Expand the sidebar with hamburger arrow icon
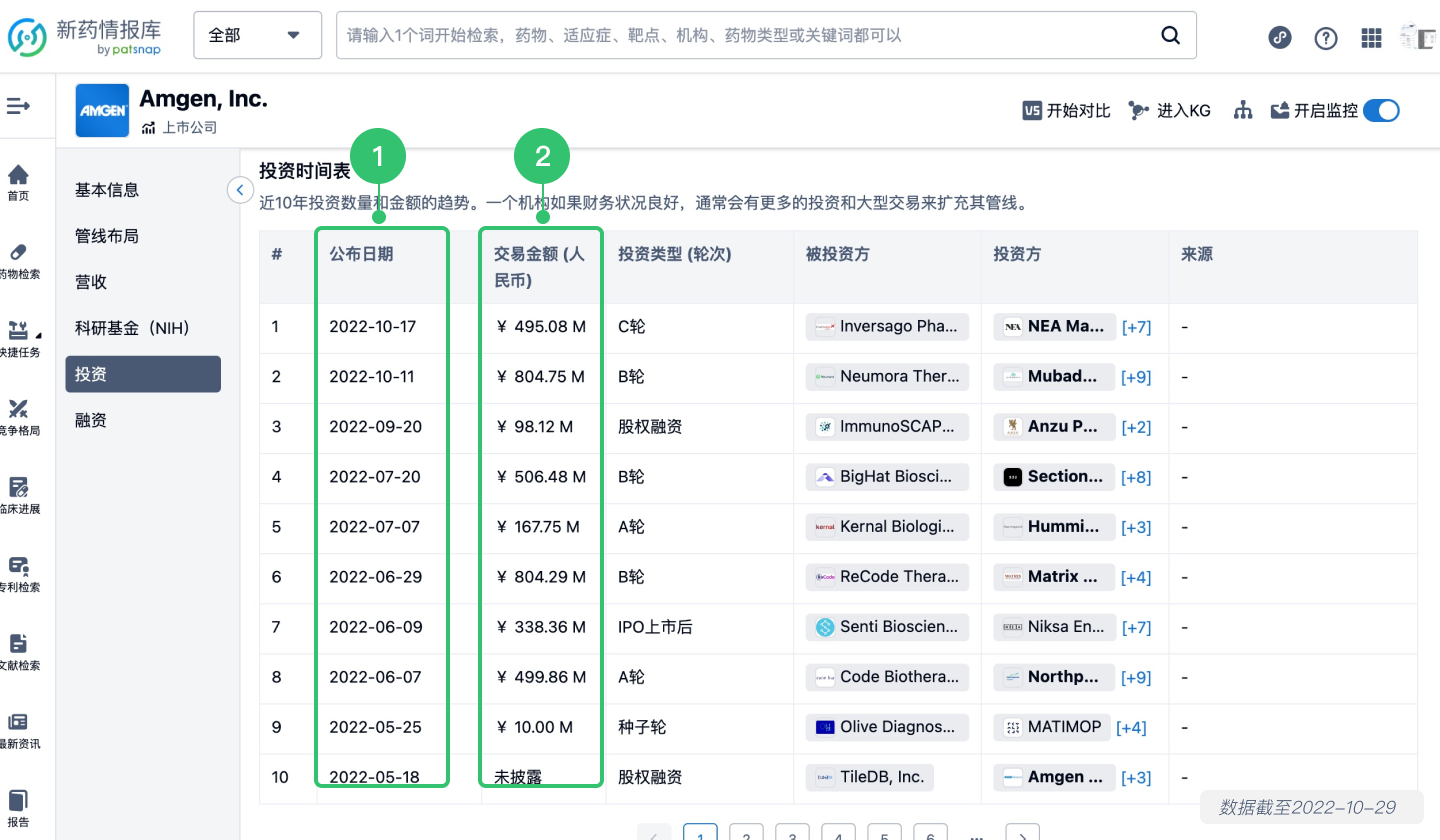Image resolution: width=1440 pixels, height=840 pixels. [18, 105]
